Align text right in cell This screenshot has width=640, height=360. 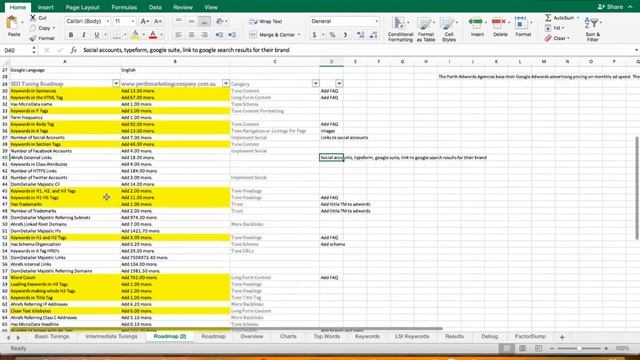click(x=204, y=35)
